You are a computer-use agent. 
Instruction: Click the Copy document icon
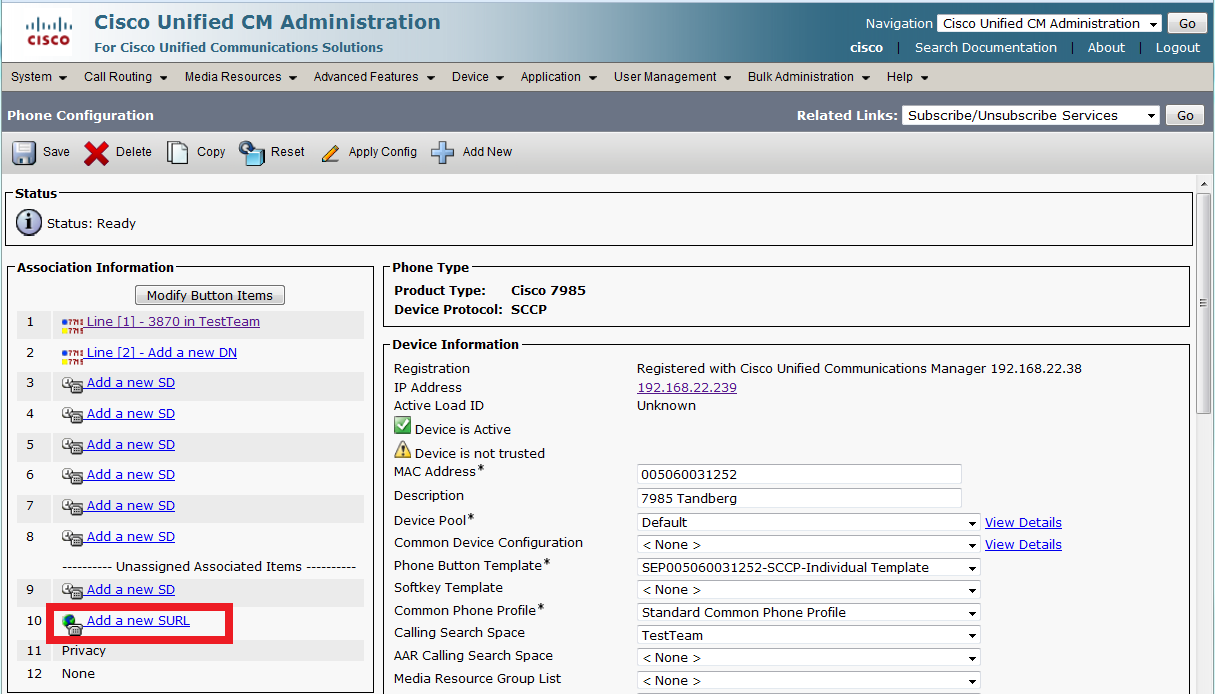click(178, 152)
